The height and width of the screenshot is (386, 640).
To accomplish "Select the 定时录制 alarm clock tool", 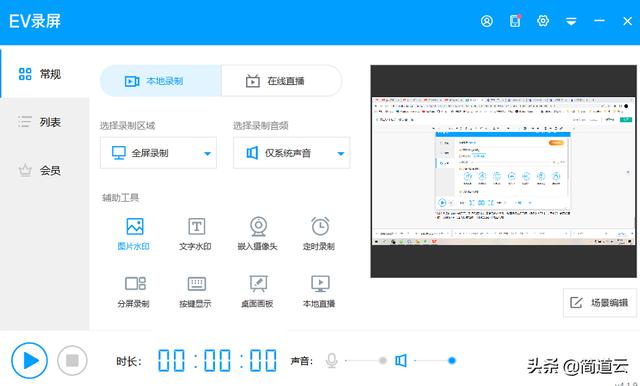I will [x=319, y=234].
